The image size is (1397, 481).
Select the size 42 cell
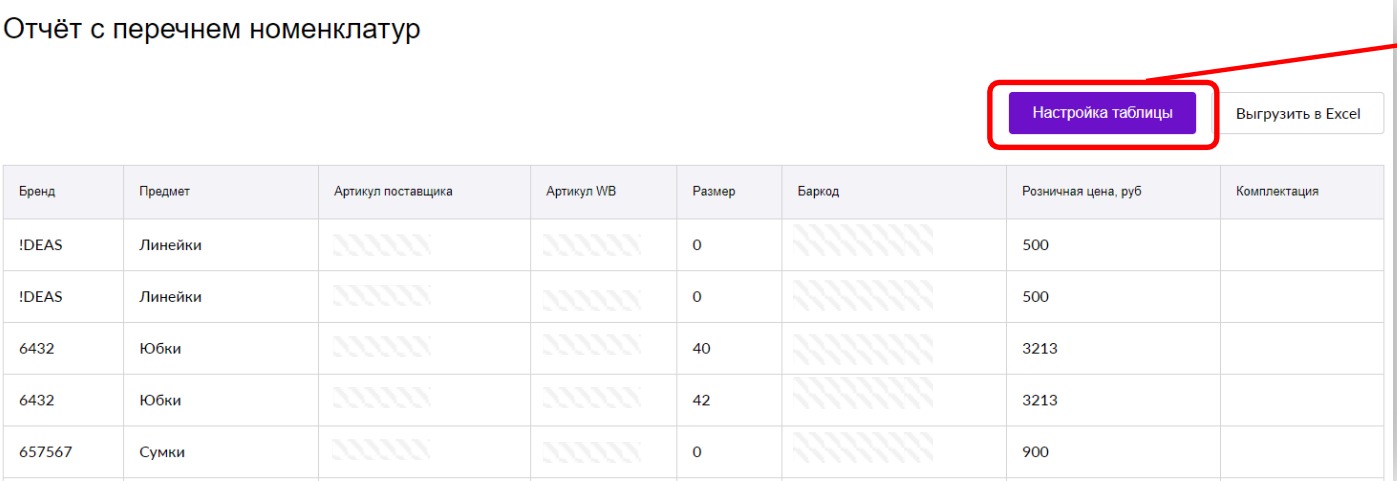(x=729, y=400)
